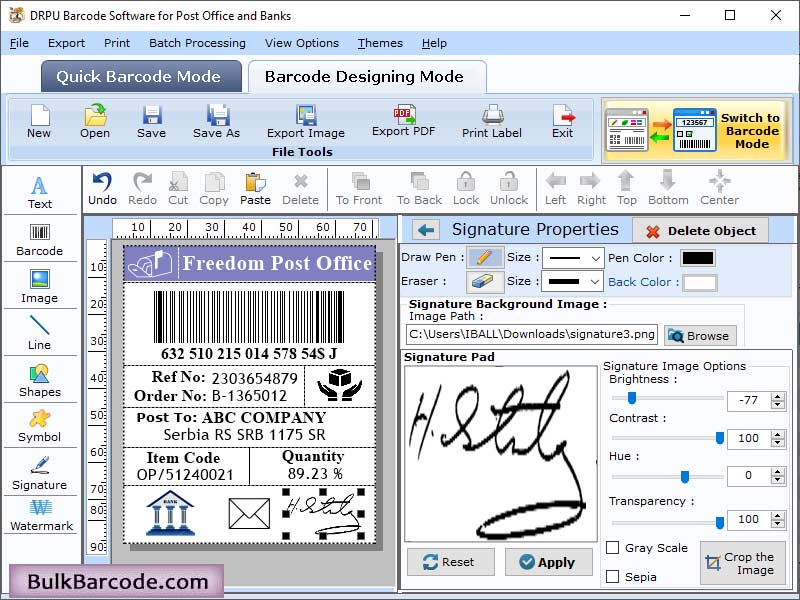
Task: Open the Export menu
Action: click(x=66, y=43)
